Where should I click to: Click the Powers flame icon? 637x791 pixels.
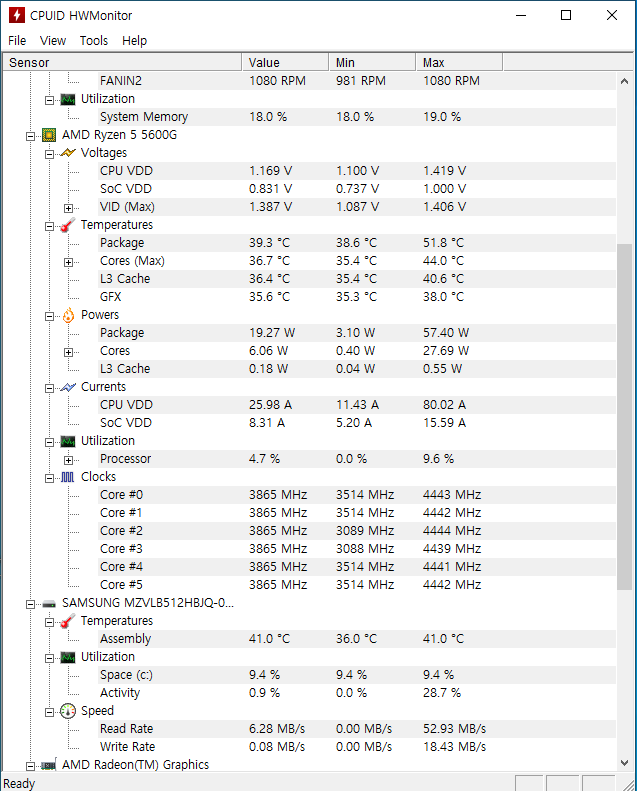(x=68, y=315)
